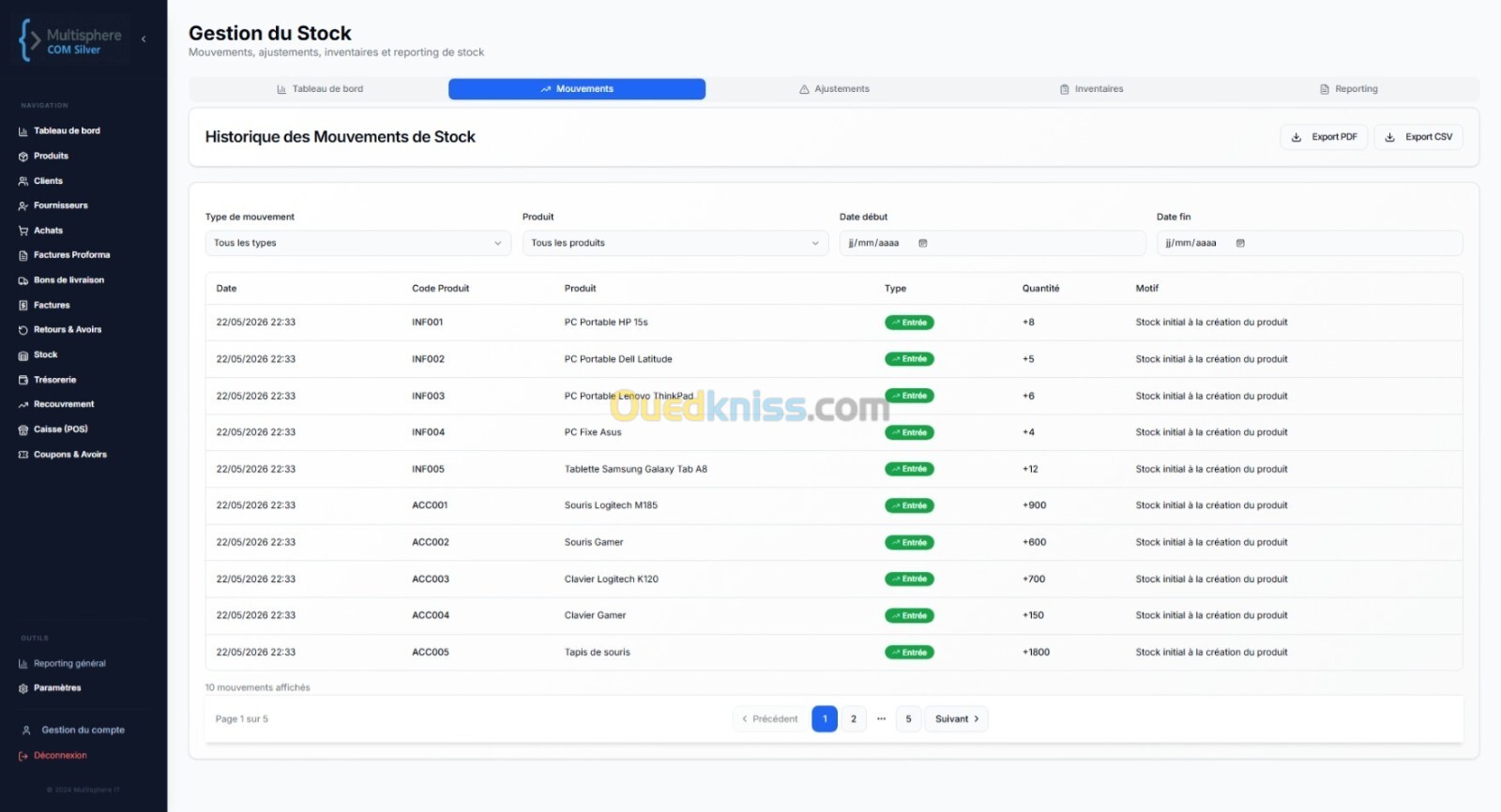Open calendar picker in Date fin
The width and height of the screenshot is (1501, 812).
(x=1240, y=243)
